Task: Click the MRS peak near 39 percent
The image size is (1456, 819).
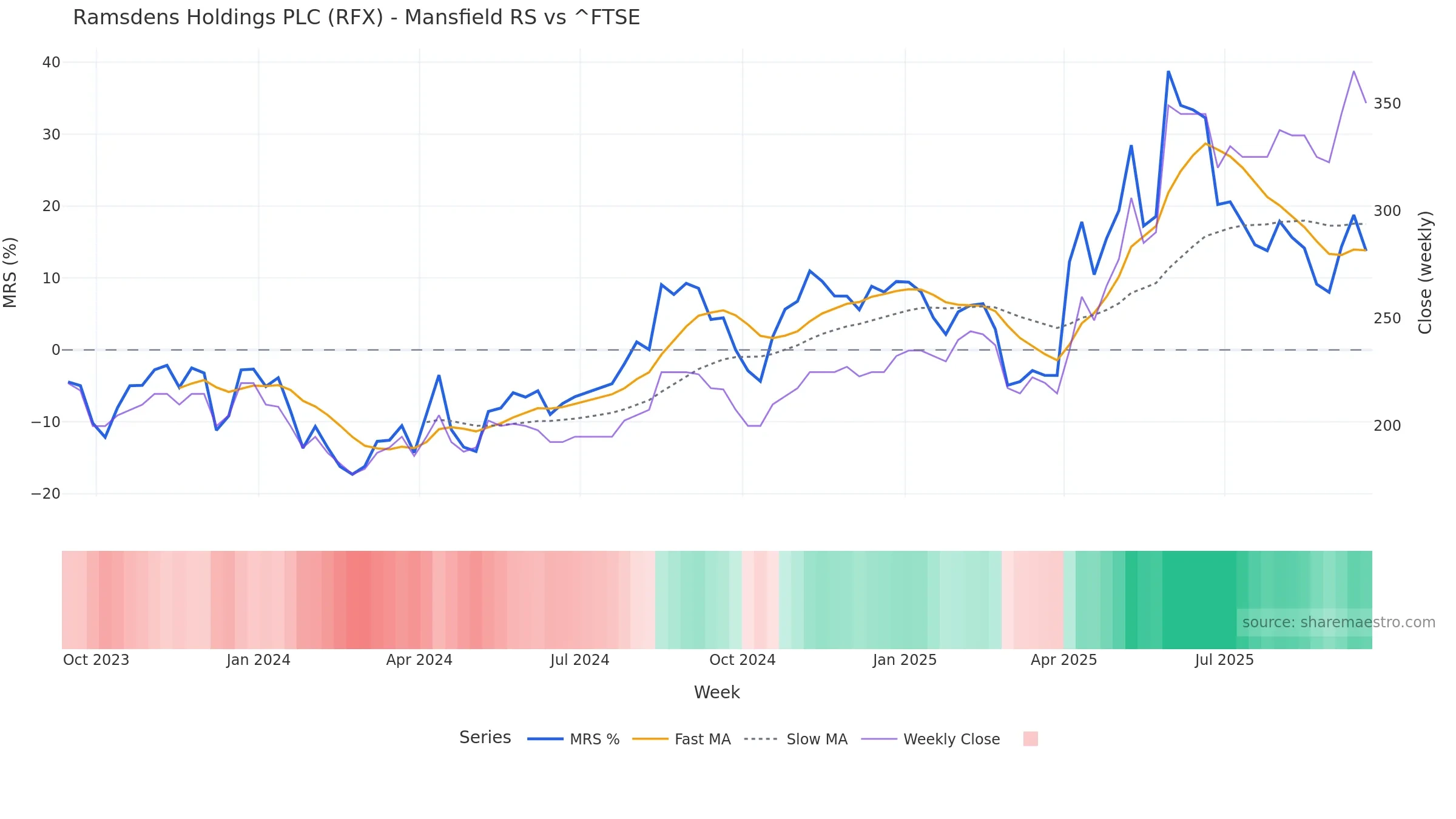Action: pos(1168,72)
